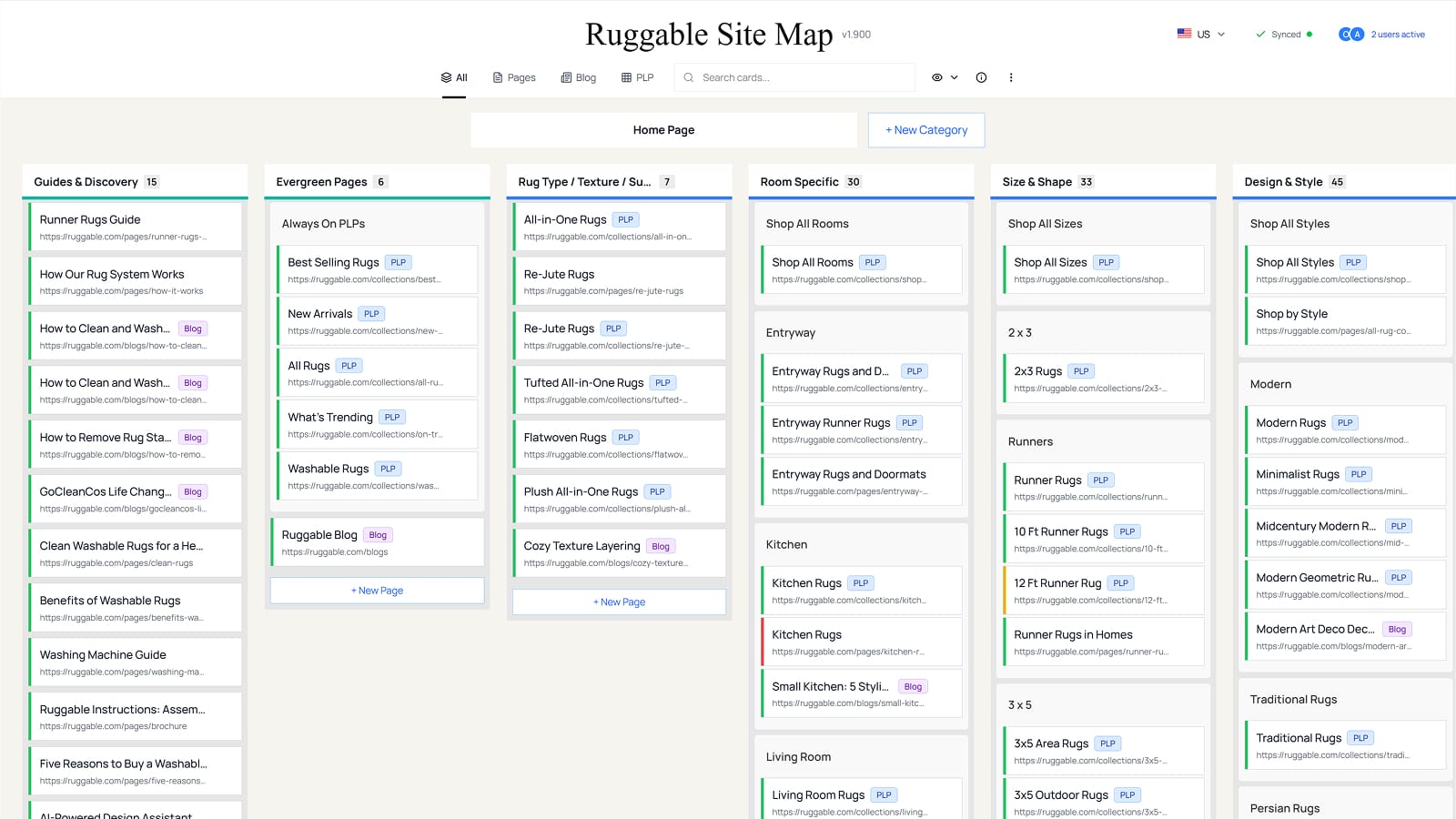Open the Runner Rugs Guide card
Image resolution: width=1456 pixels, height=819 pixels.
(136, 227)
